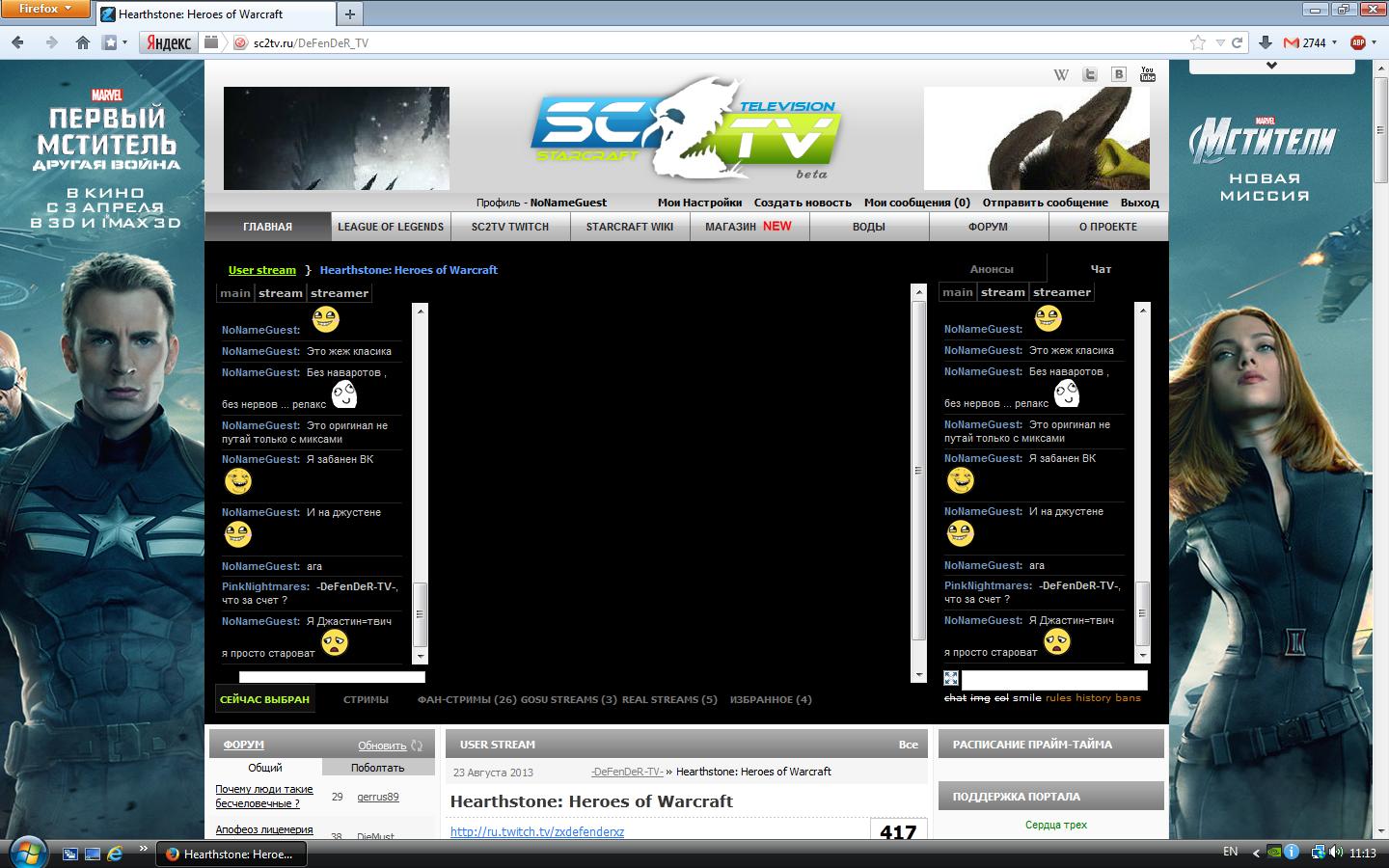Bookmark this page with the star icon
The width and height of the screenshot is (1389, 868).
click(x=1198, y=42)
